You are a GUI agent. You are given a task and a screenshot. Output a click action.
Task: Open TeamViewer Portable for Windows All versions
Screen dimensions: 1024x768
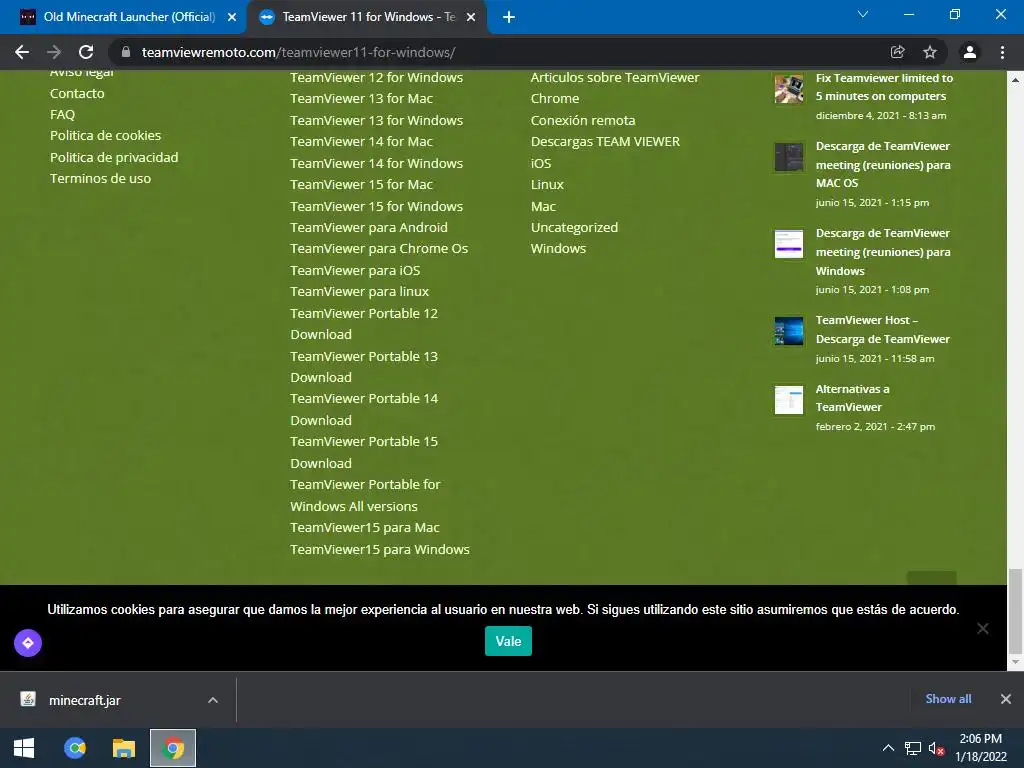tap(366, 496)
